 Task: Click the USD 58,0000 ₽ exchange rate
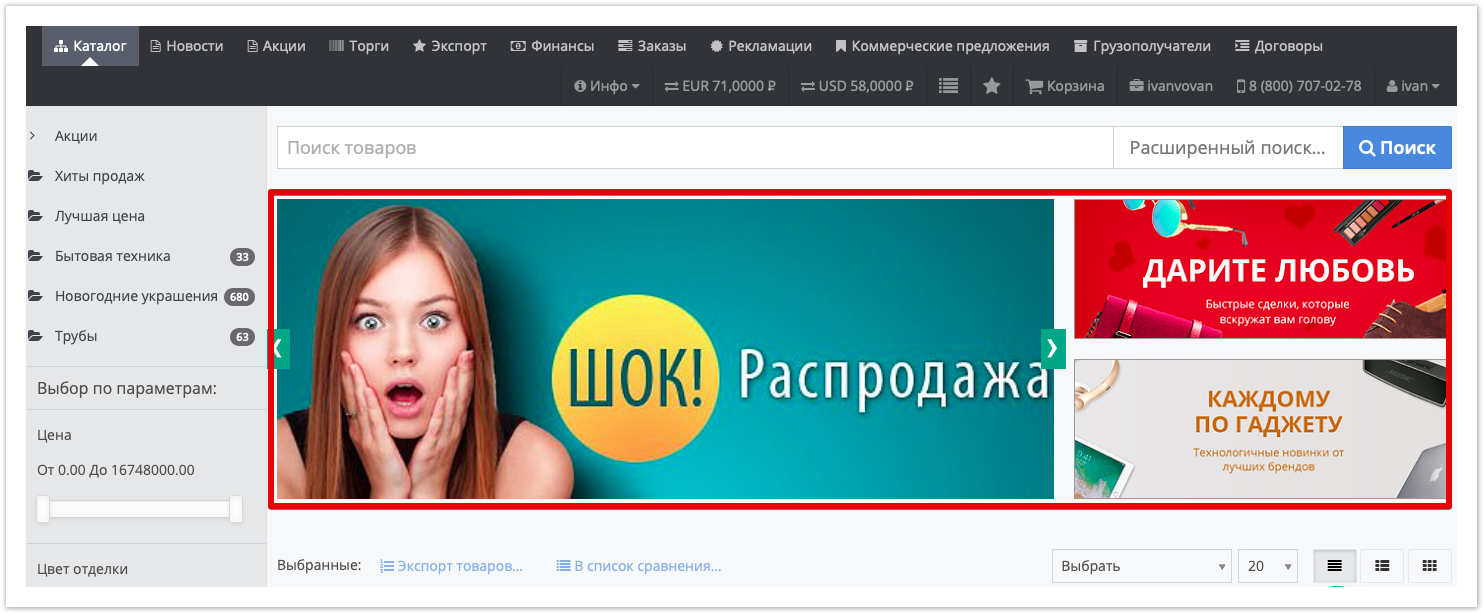click(x=857, y=86)
